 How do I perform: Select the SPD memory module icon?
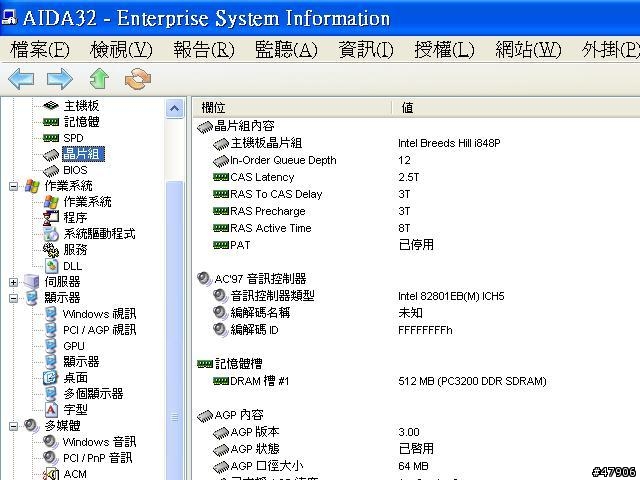point(51,138)
